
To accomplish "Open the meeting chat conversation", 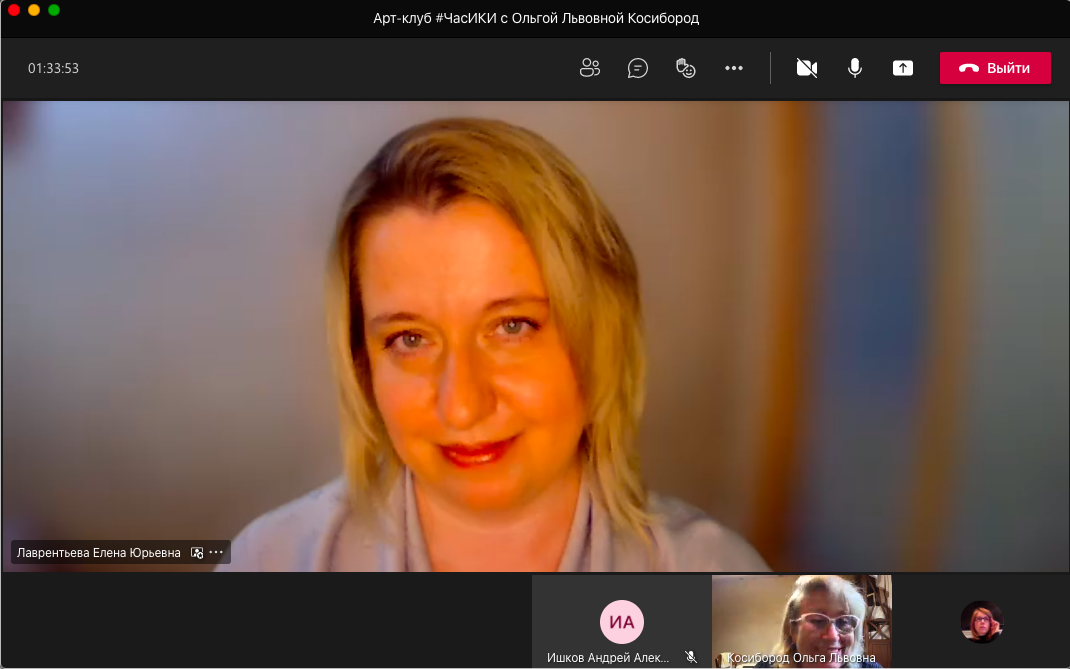I will 638,68.
